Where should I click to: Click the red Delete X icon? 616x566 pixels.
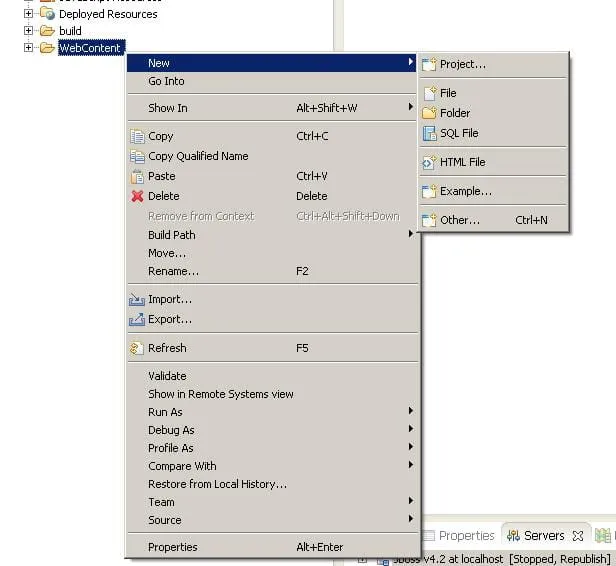[137, 196]
